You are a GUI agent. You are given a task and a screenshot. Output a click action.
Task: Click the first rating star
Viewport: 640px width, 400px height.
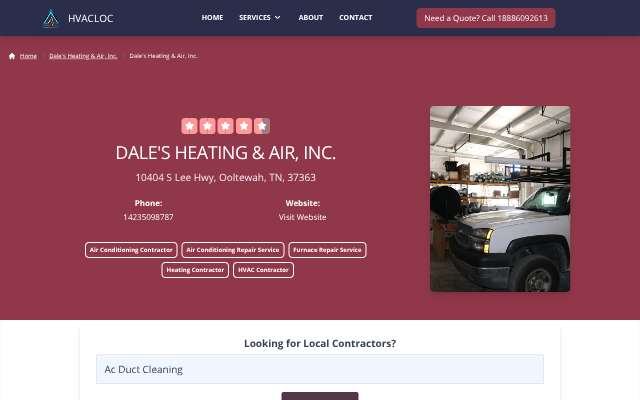tap(189, 126)
